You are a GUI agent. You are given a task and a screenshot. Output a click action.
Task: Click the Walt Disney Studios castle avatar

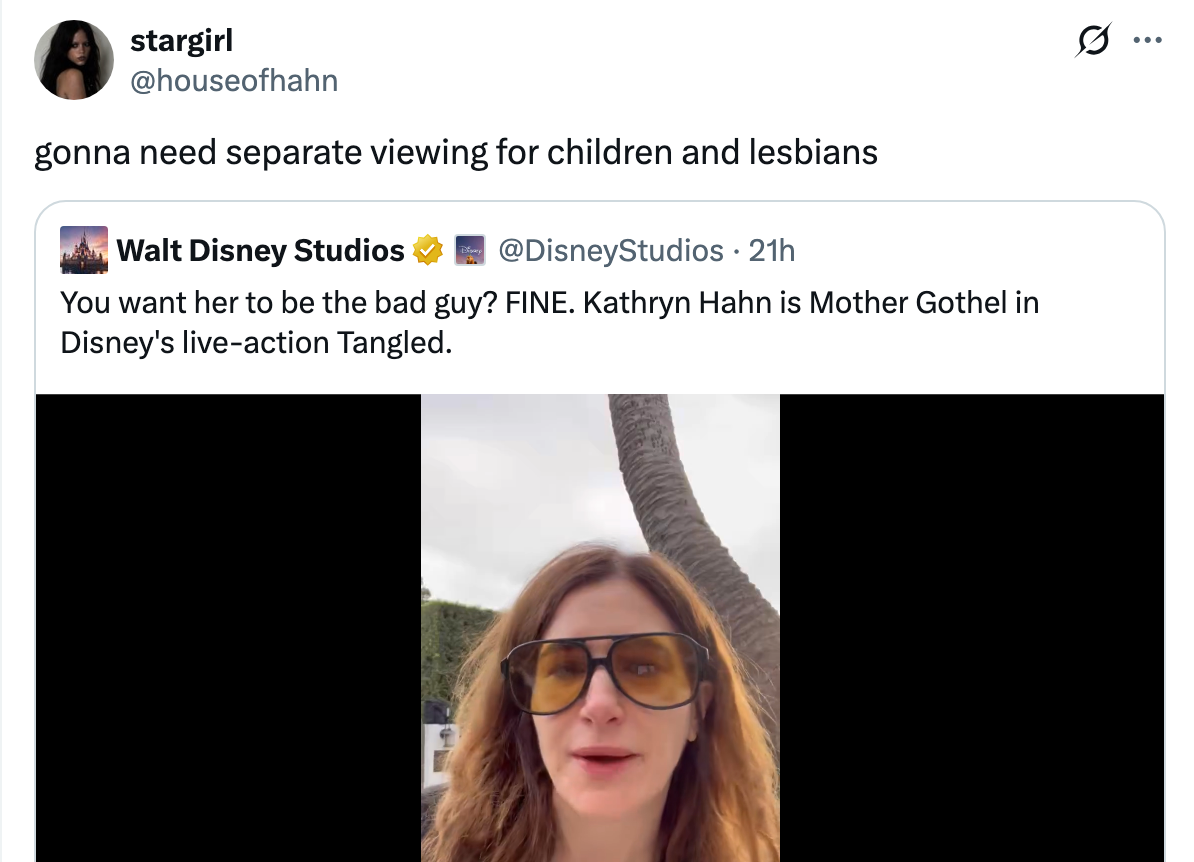[x=83, y=249]
